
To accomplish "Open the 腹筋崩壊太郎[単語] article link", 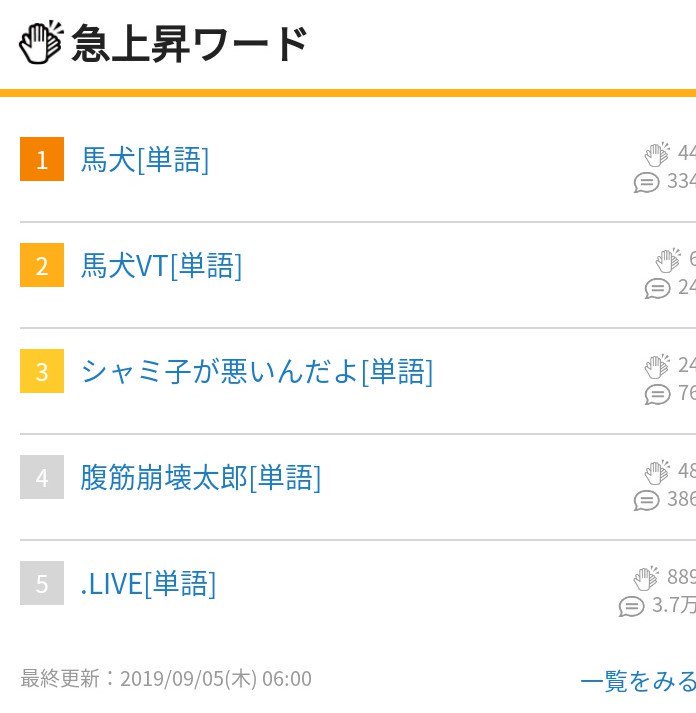I will (x=201, y=478).
